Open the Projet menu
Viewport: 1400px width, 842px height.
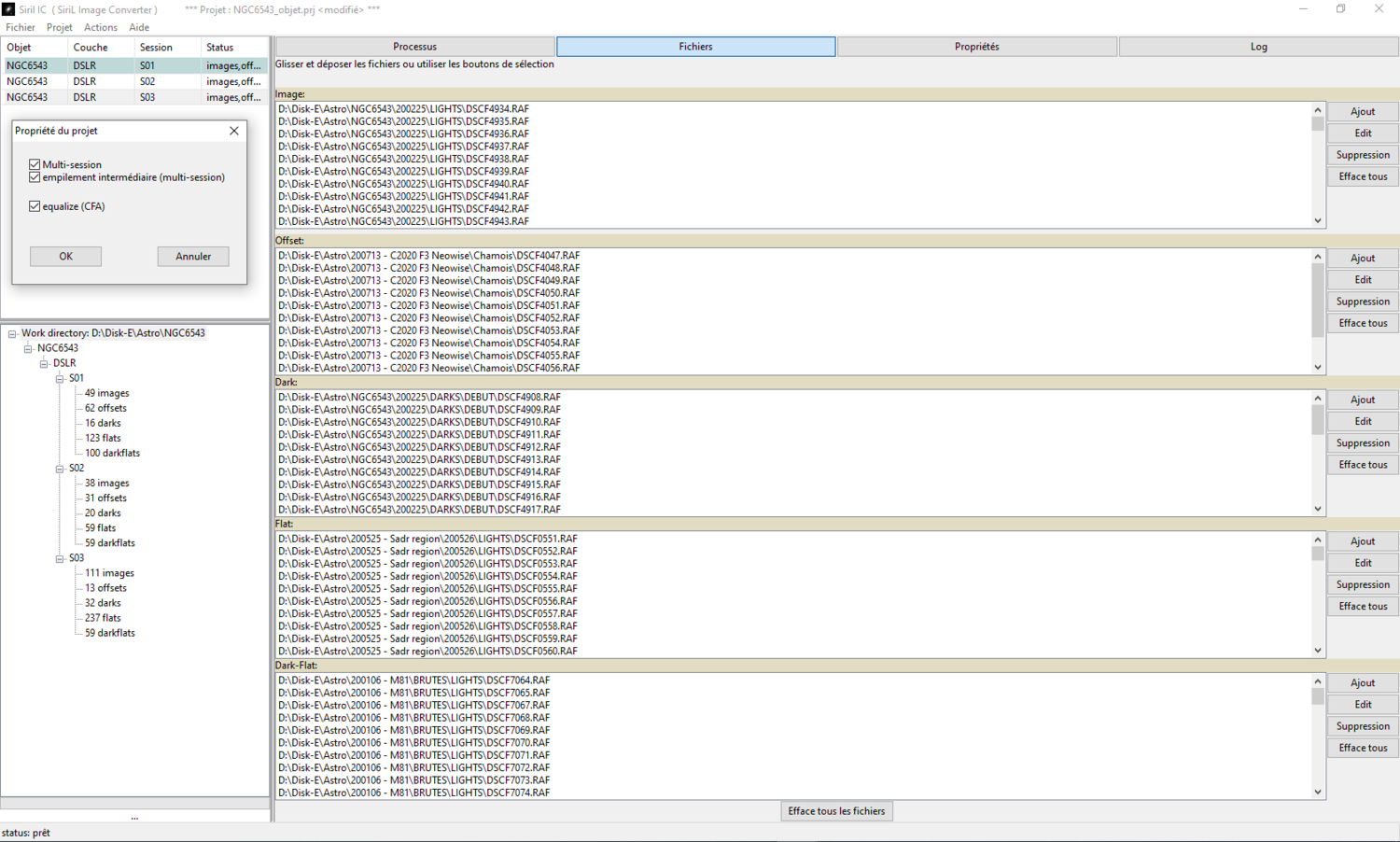coord(60,27)
